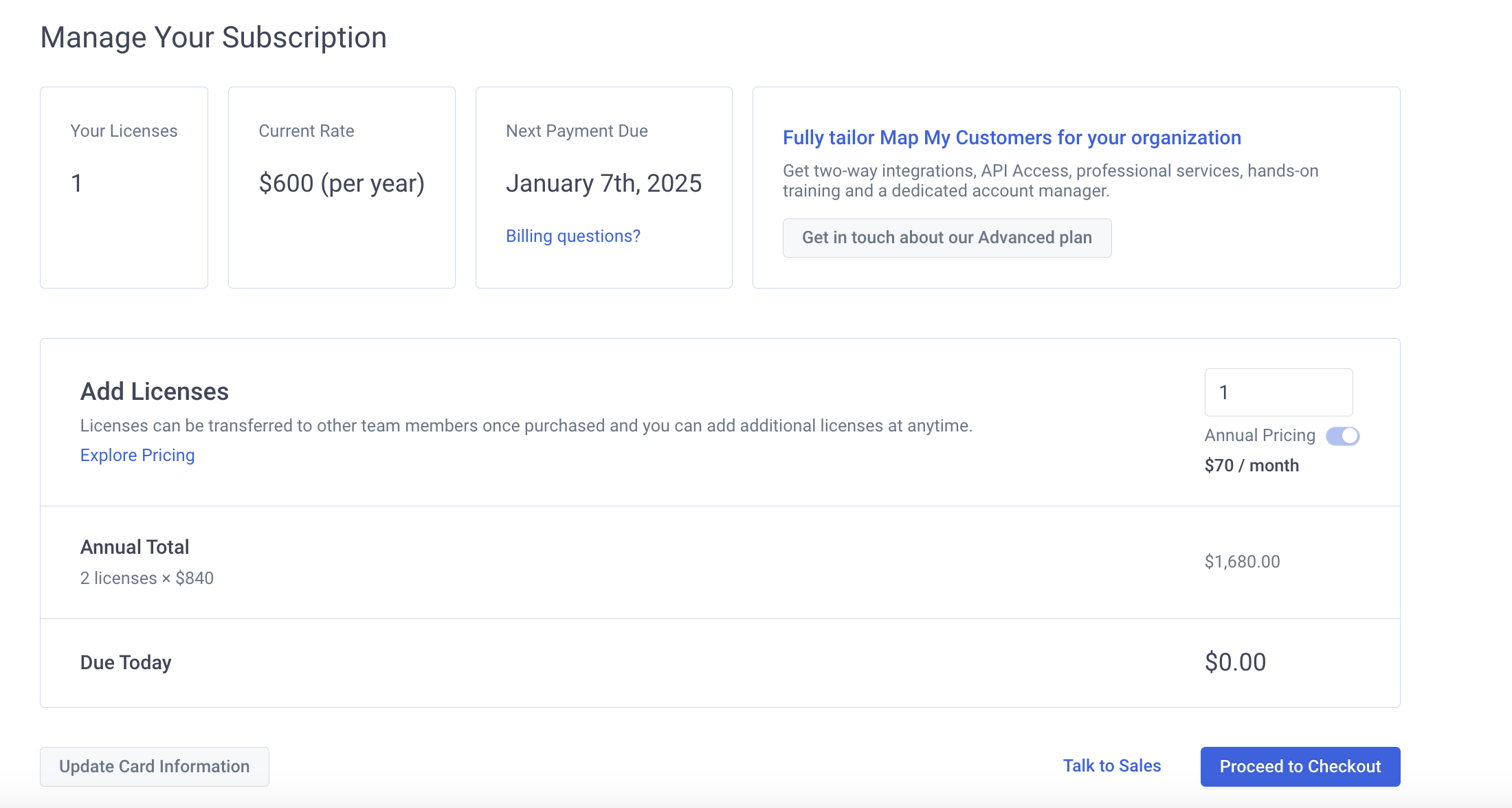Click the Annual Pricing label text
This screenshot has width=1512, height=808.
(1260, 436)
